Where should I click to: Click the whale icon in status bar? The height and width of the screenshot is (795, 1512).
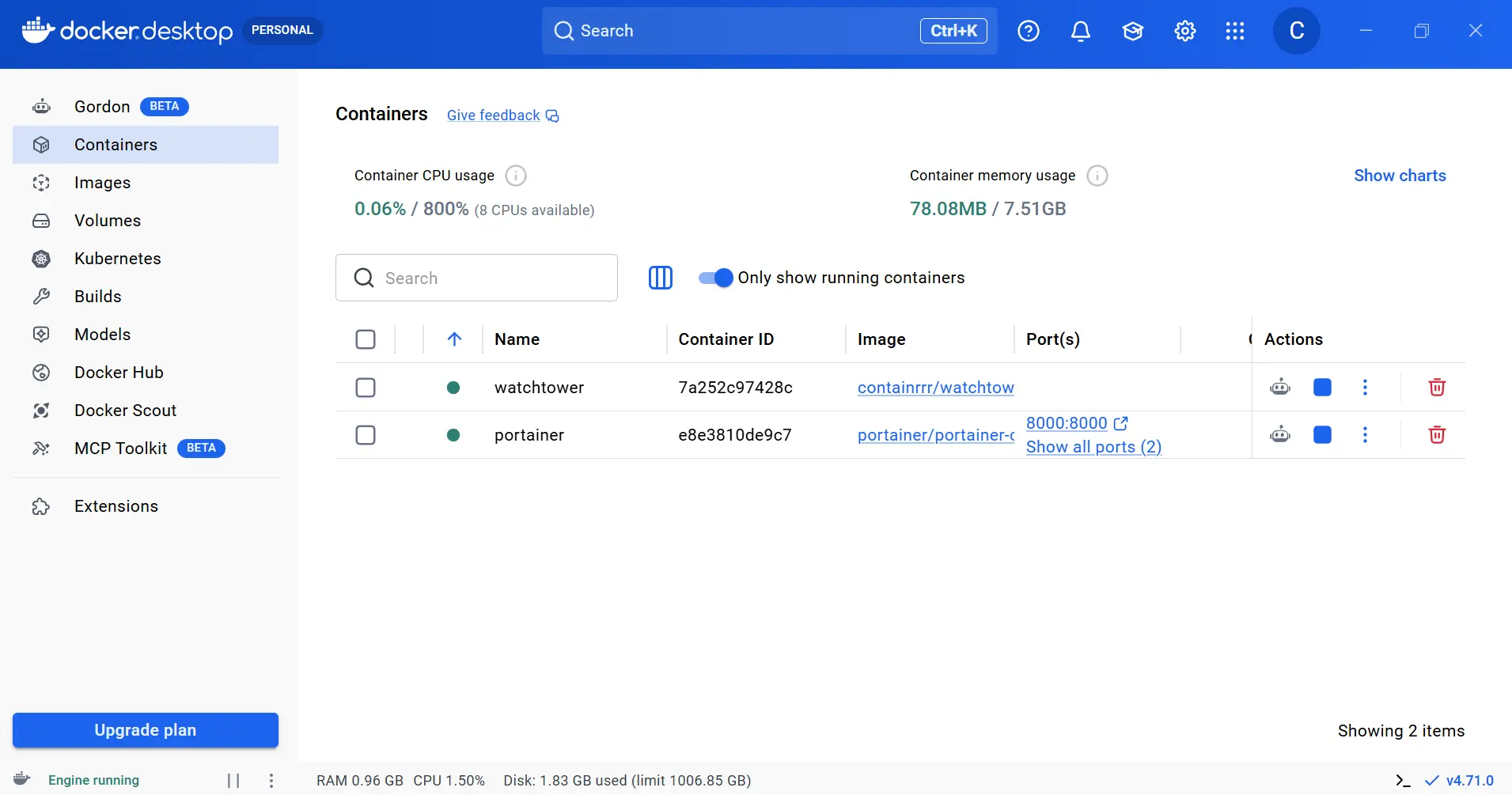tap(22, 779)
